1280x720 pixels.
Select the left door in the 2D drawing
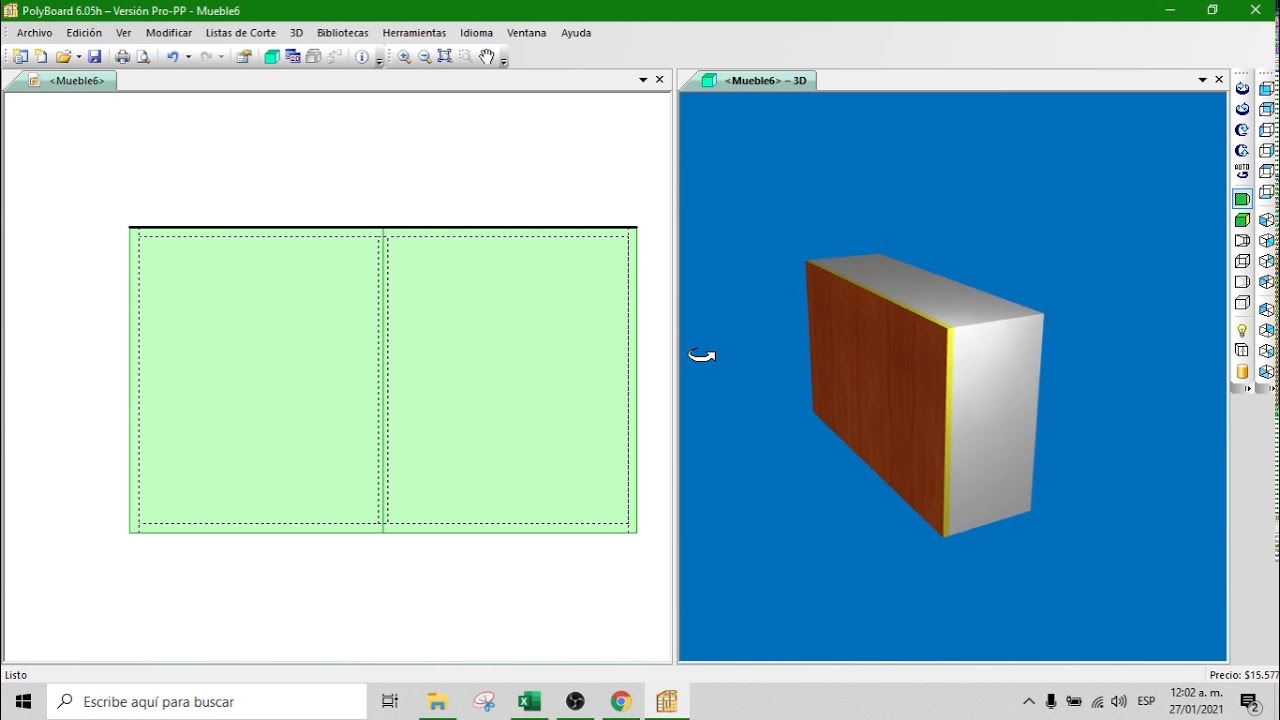(x=257, y=381)
